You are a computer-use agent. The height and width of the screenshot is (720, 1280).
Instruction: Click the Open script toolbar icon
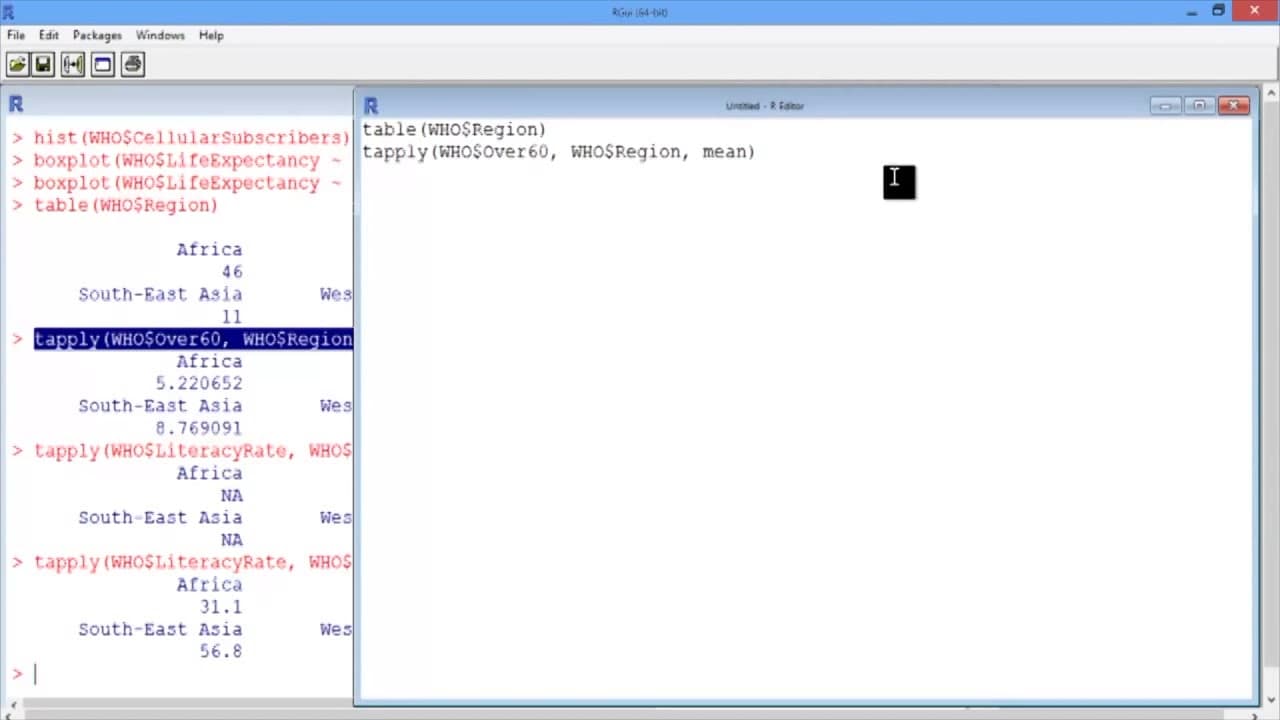(17, 65)
